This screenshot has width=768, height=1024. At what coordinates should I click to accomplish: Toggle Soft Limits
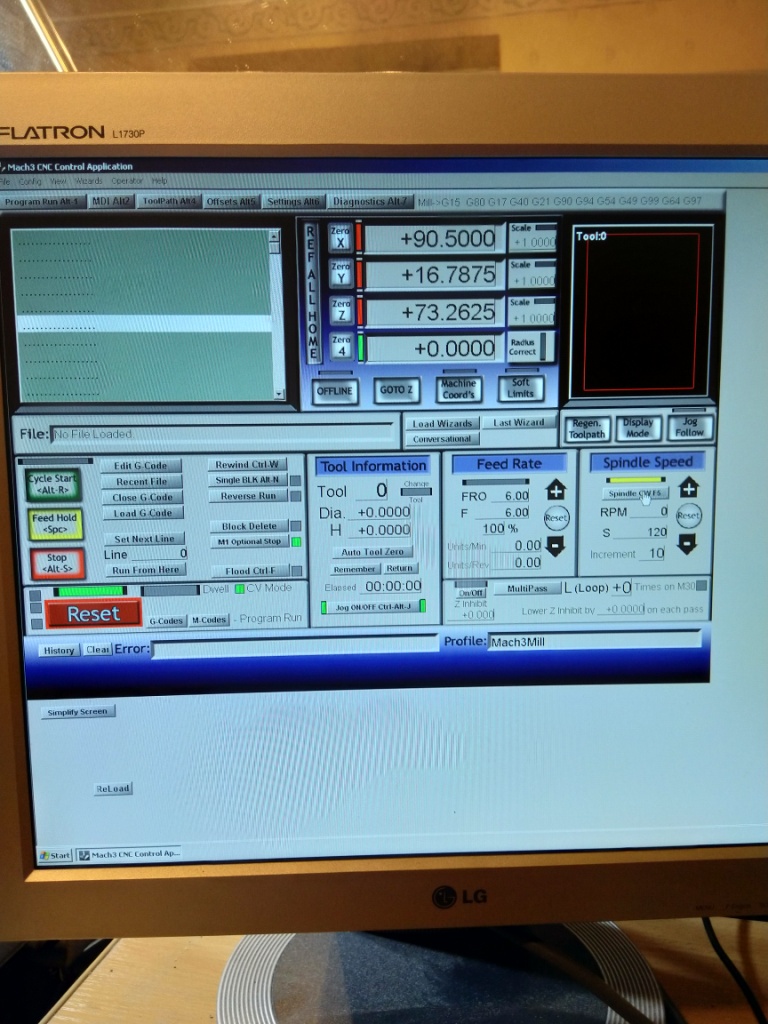coord(520,388)
